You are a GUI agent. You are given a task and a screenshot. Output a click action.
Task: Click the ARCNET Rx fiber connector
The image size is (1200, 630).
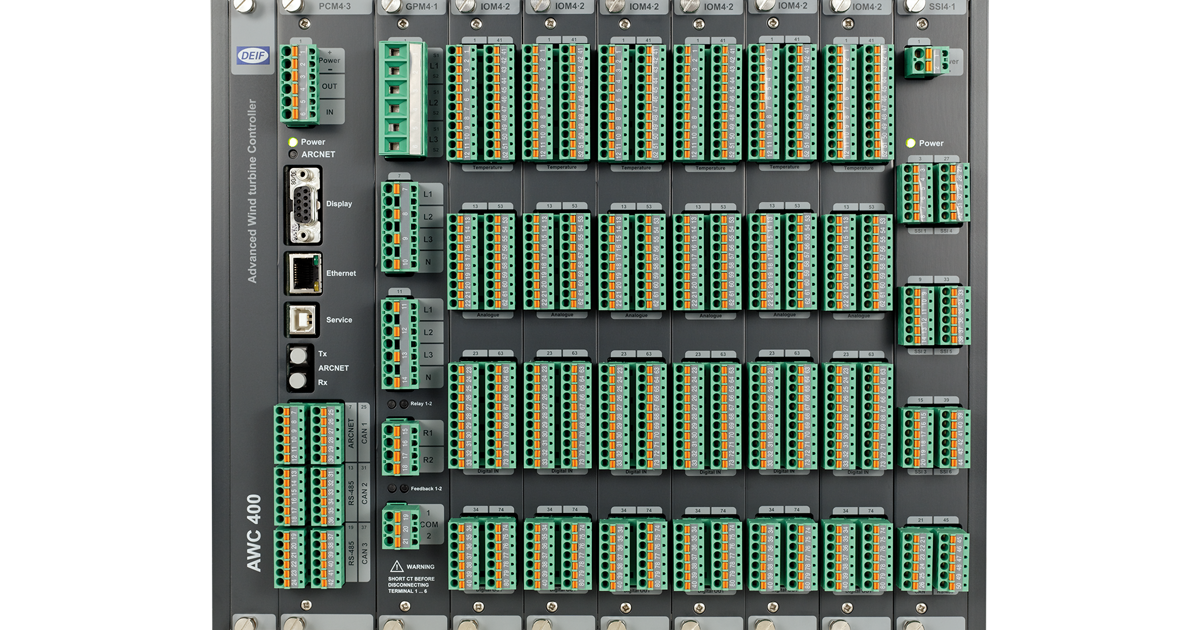pyautogui.click(x=298, y=381)
